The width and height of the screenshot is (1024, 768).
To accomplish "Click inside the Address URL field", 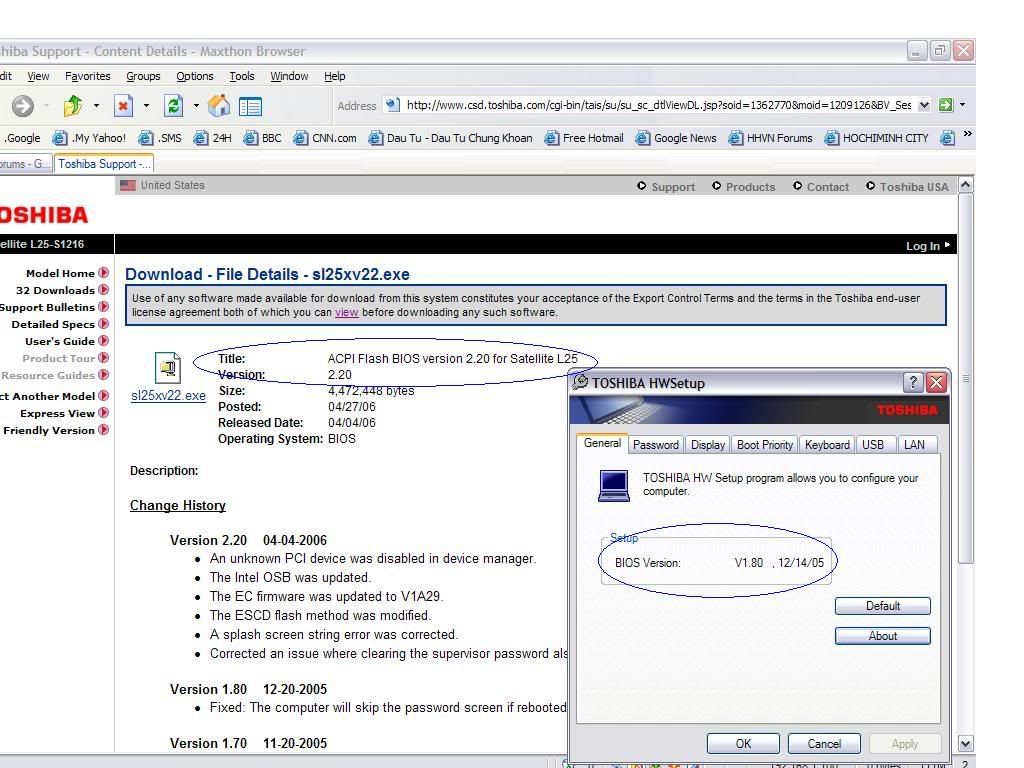I will point(658,105).
